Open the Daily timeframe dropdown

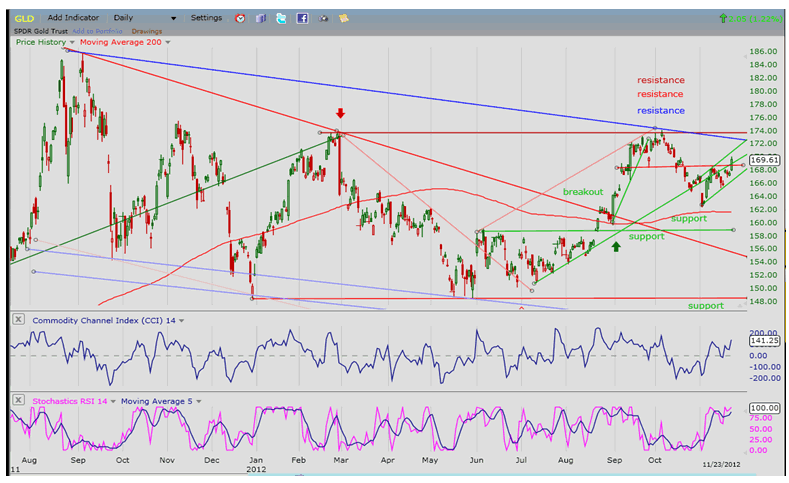click(x=173, y=18)
